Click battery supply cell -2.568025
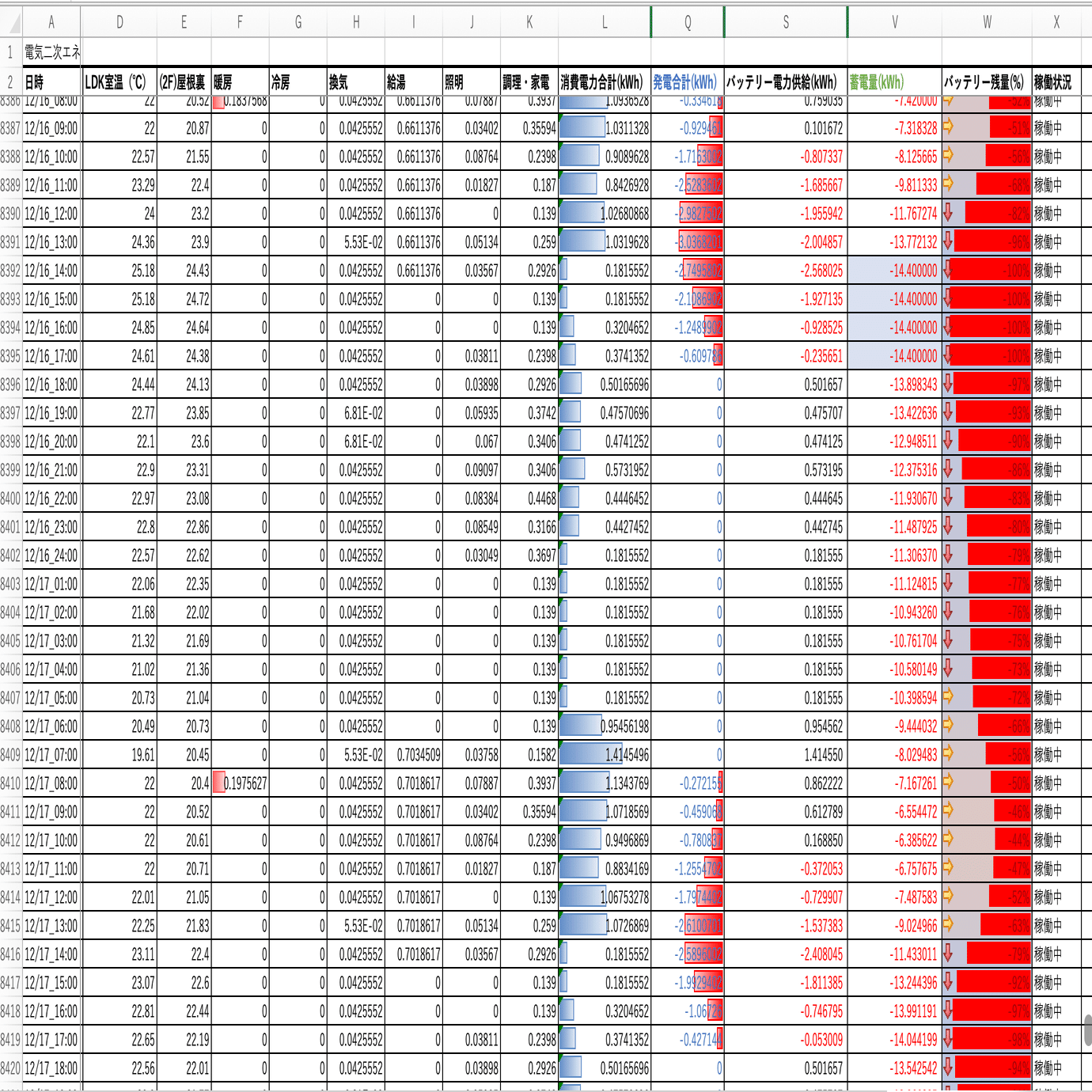The image size is (1092, 1092). (786, 271)
